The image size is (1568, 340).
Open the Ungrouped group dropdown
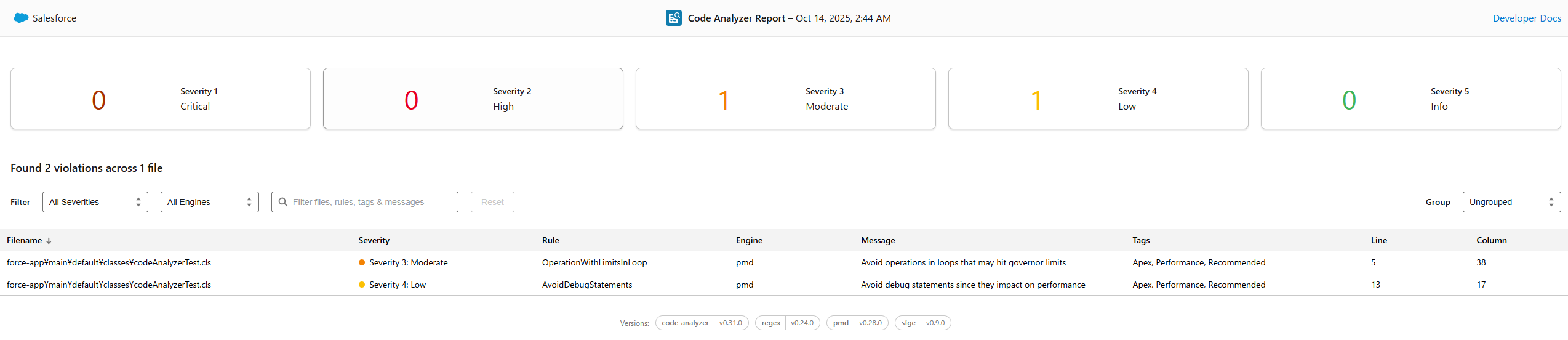[x=1511, y=202]
